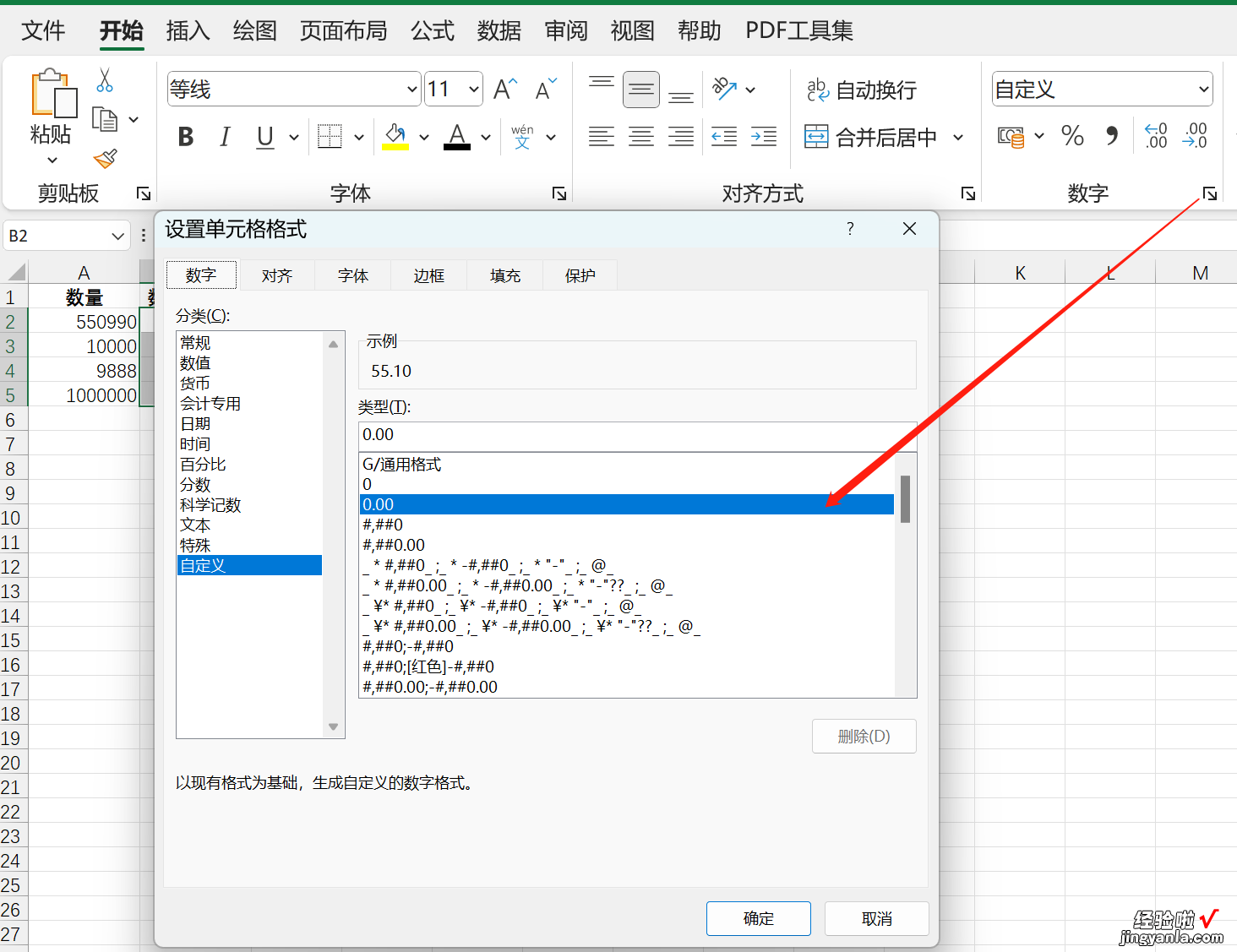Select 货币 category

pyautogui.click(x=195, y=383)
